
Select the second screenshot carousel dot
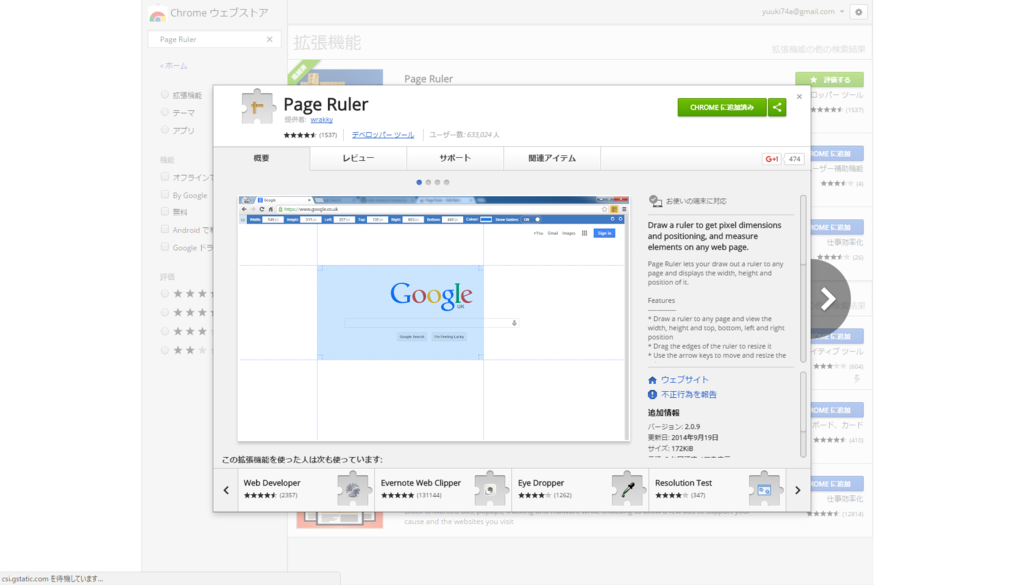(428, 183)
